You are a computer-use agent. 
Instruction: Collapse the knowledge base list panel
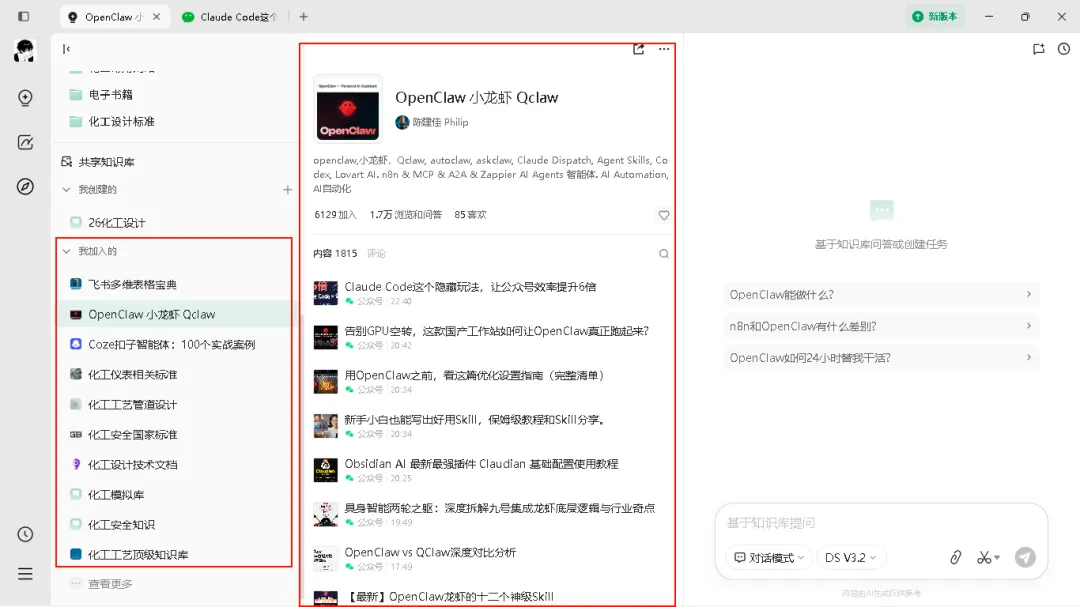click(66, 49)
